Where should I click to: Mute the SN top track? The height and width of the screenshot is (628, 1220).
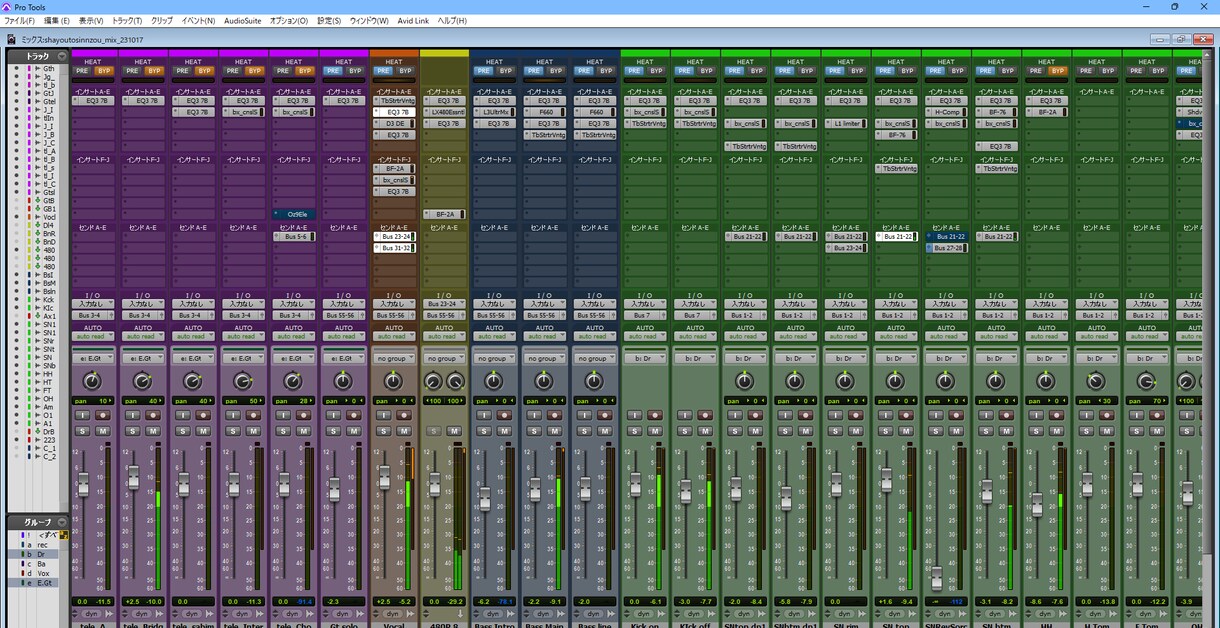[906, 431]
